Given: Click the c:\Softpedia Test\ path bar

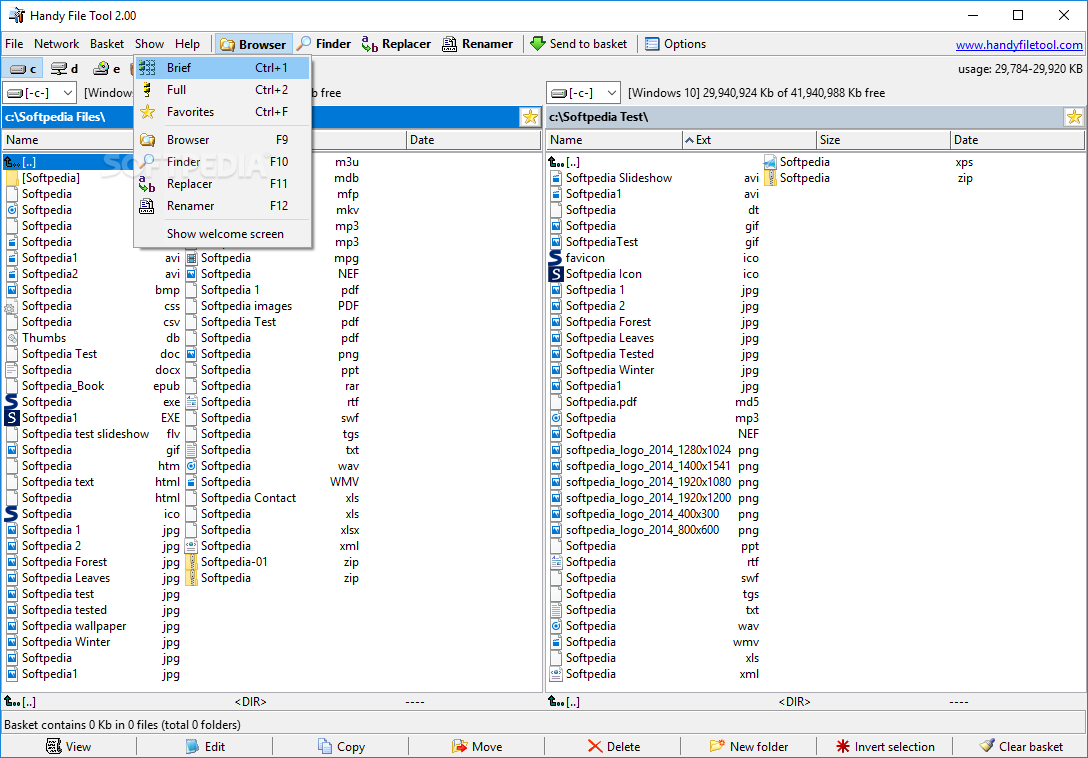Looking at the screenshot, I should click(805, 117).
